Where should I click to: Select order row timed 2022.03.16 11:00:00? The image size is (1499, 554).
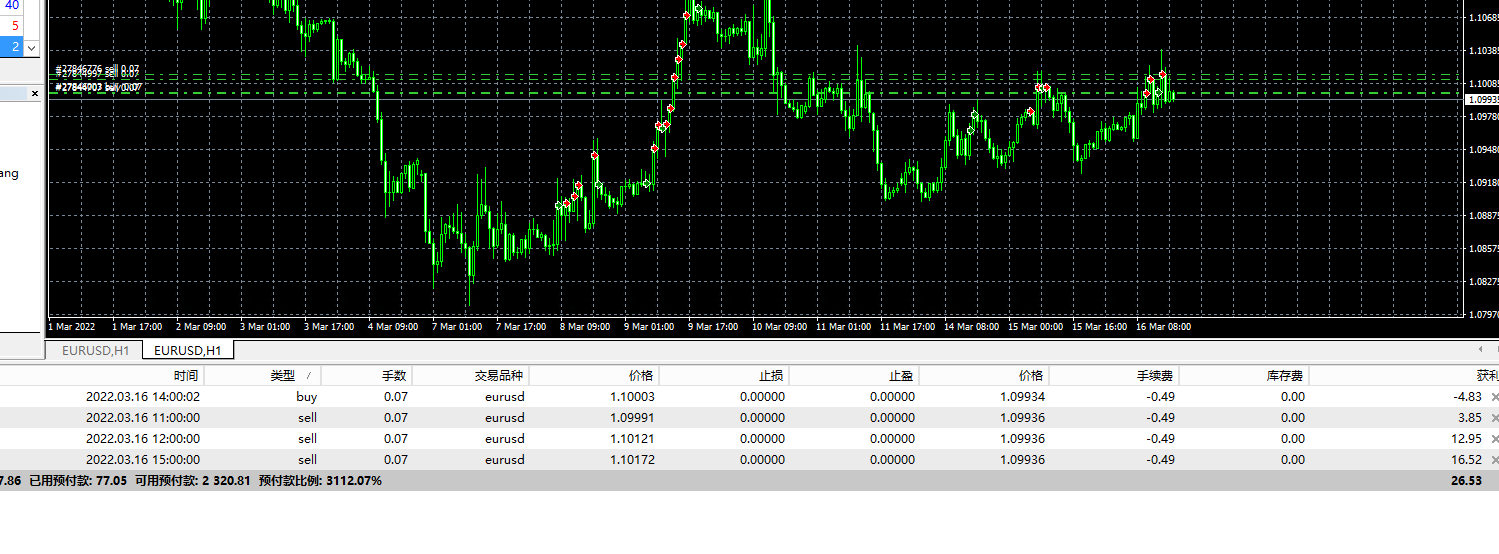(749, 418)
